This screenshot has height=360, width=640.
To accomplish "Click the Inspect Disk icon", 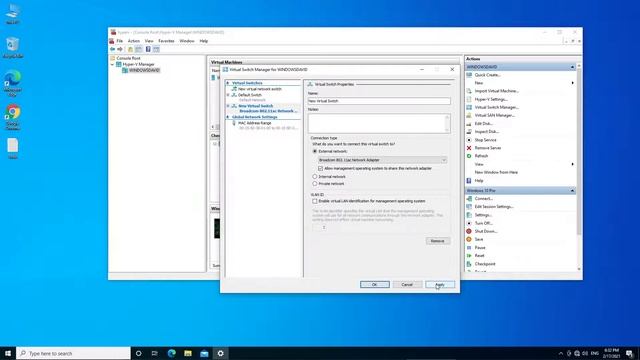I will 469,132.
